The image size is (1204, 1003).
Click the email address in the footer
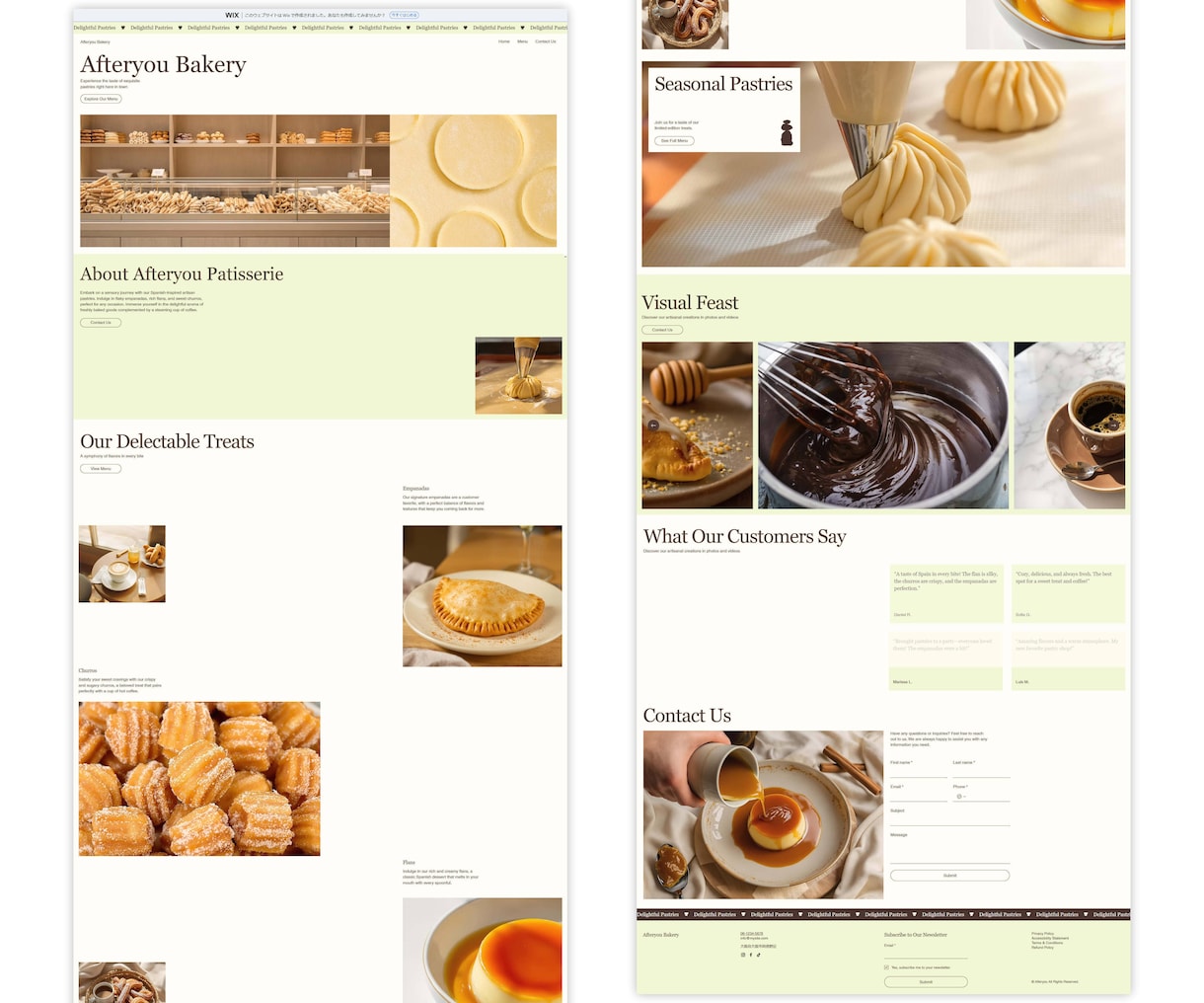click(x=754, y=938)
